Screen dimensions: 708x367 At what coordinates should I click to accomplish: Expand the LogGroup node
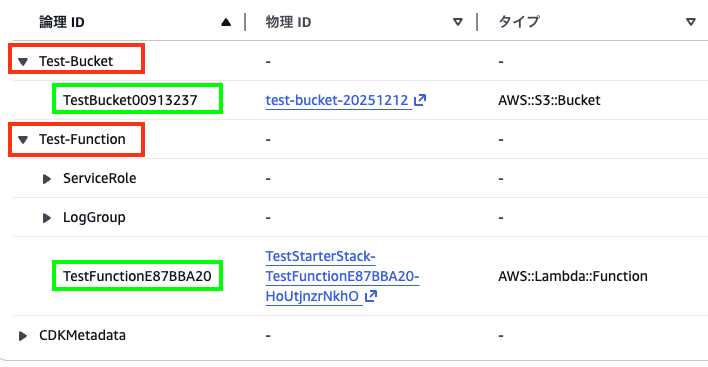(x=47, y=218)
